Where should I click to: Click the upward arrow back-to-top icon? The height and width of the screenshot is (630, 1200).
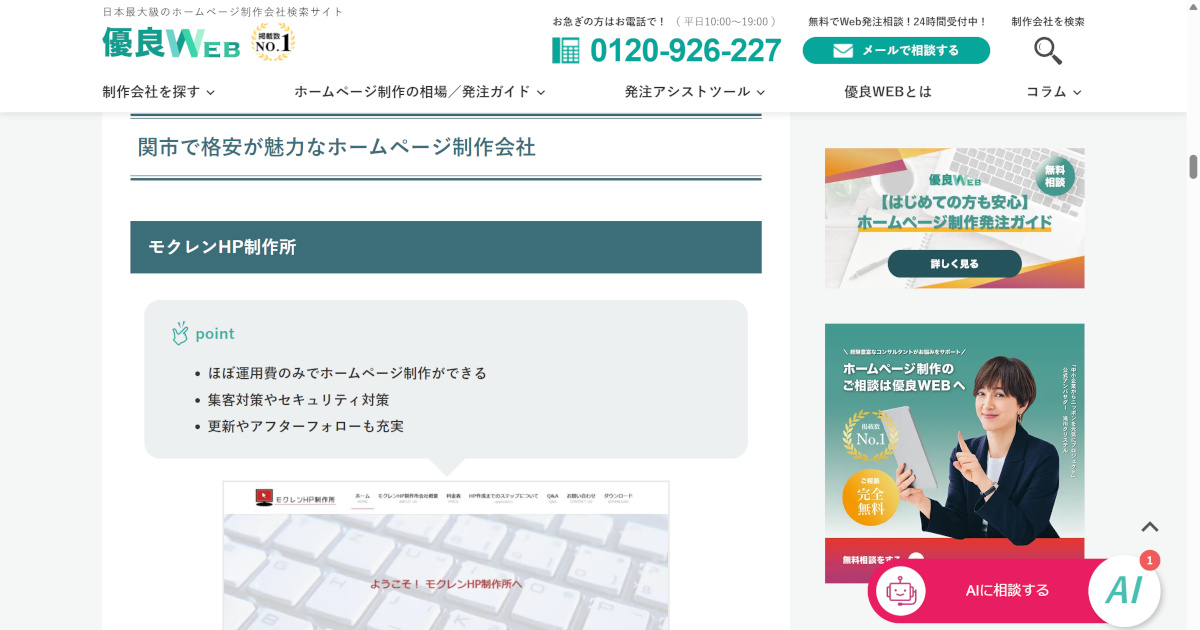click(1152, 525)
